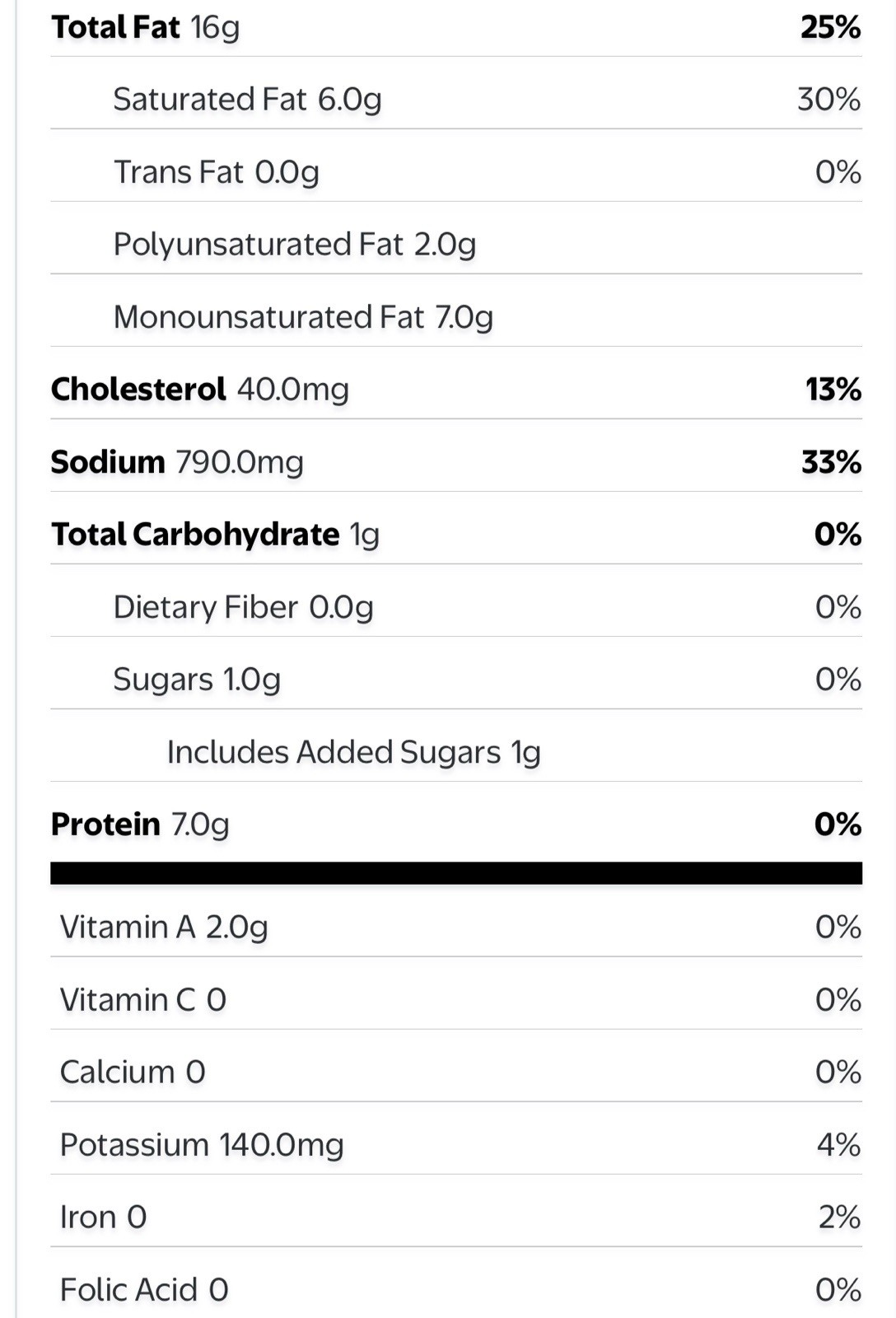Tap the Protein 7.0g row
896x1318 pixels.
click(456, 824)
